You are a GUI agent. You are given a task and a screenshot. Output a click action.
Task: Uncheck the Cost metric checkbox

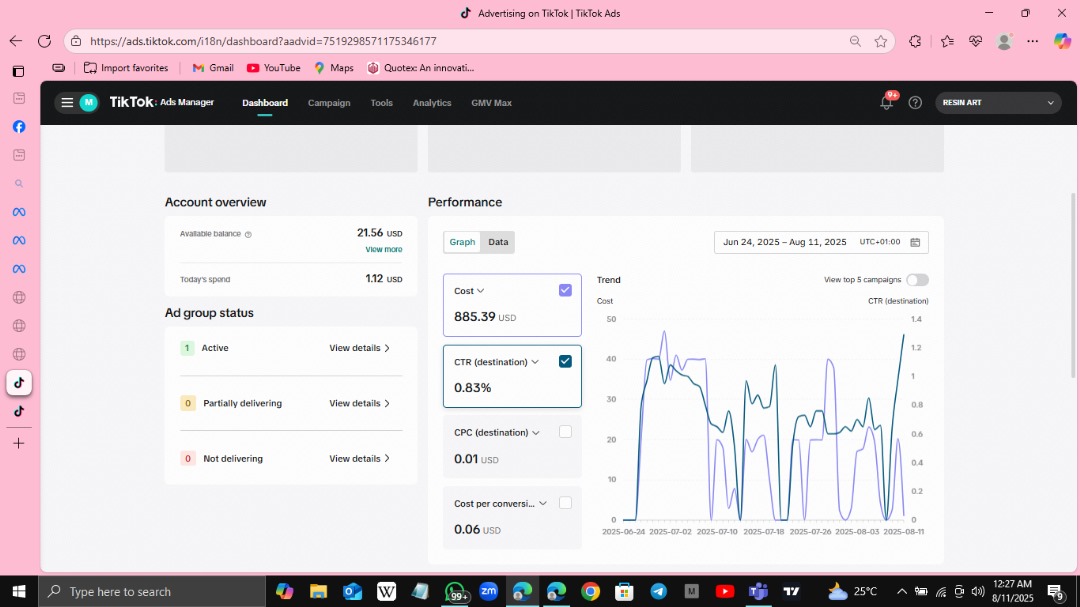click(565, 290)
